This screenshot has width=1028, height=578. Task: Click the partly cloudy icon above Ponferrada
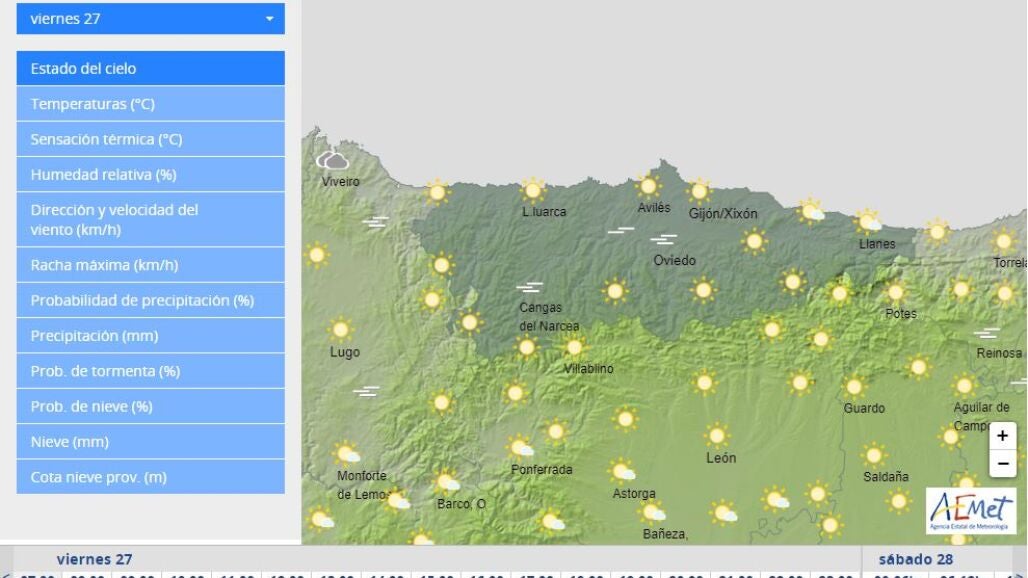pos(520,447)
